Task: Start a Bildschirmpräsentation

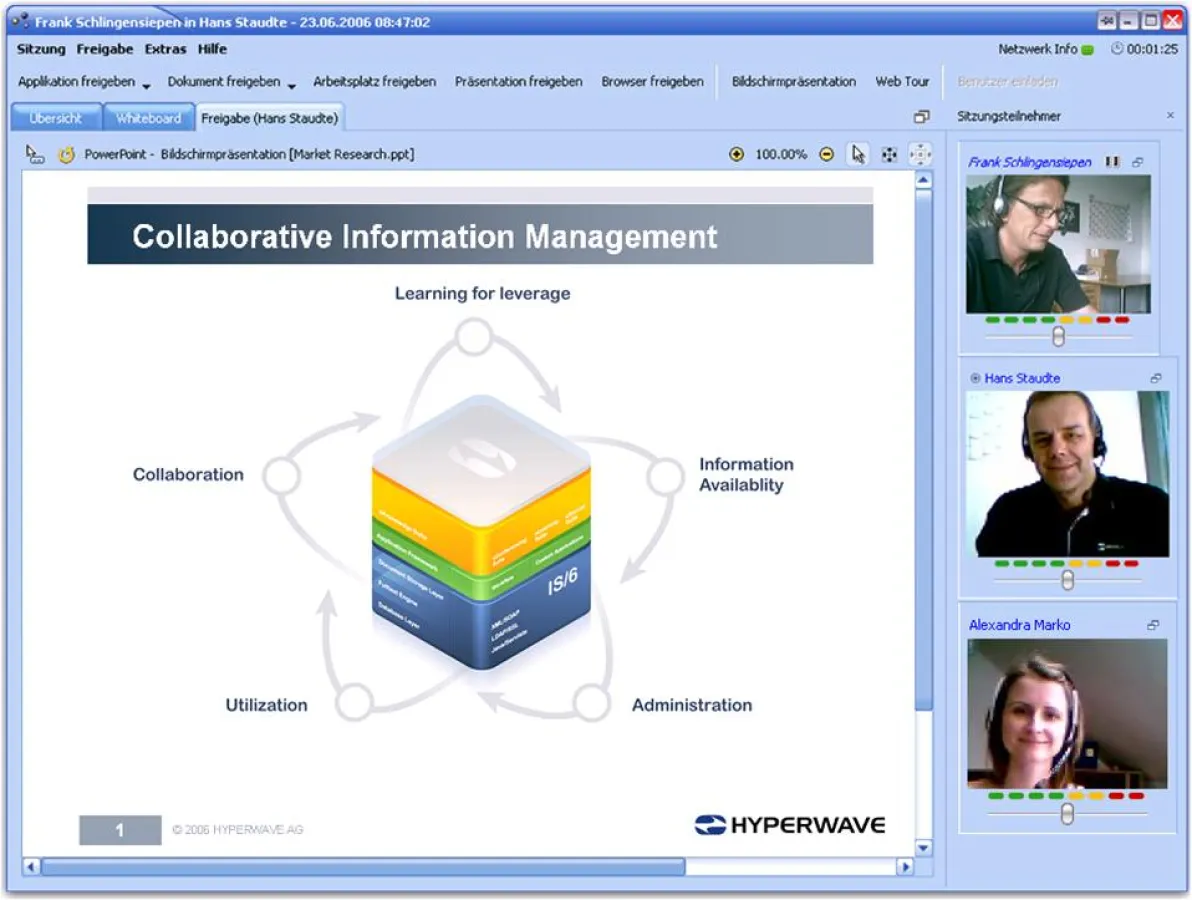Action: point(794,81)
